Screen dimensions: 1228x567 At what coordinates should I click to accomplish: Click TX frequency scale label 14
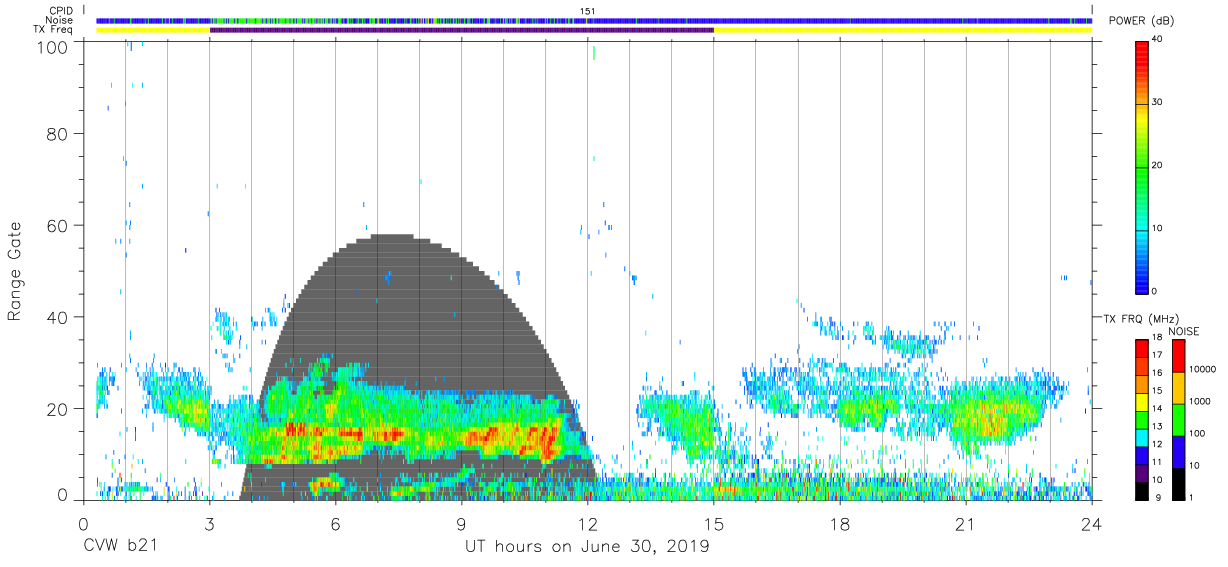click(1158, 409)
